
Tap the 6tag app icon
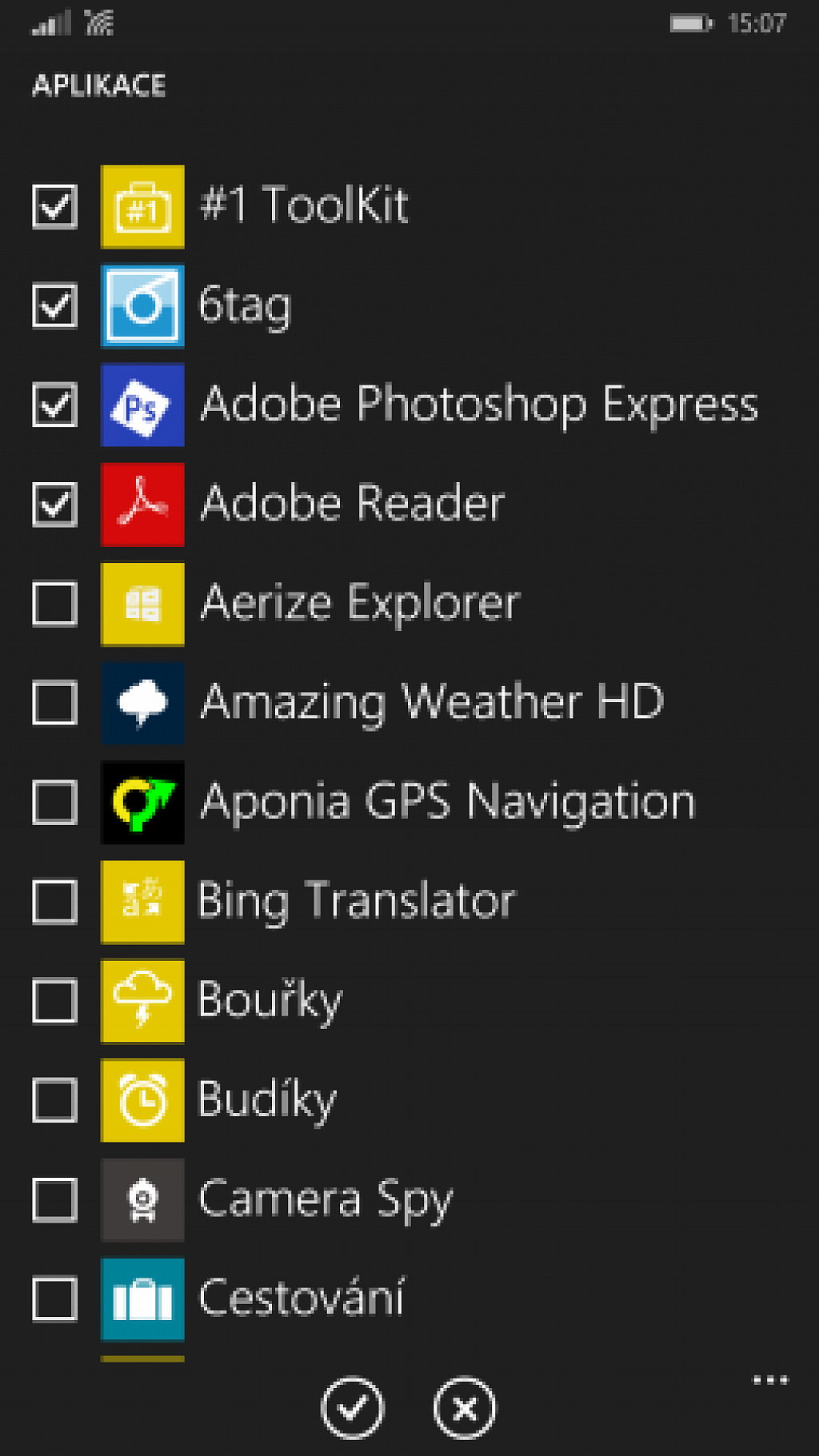[142, 306]
